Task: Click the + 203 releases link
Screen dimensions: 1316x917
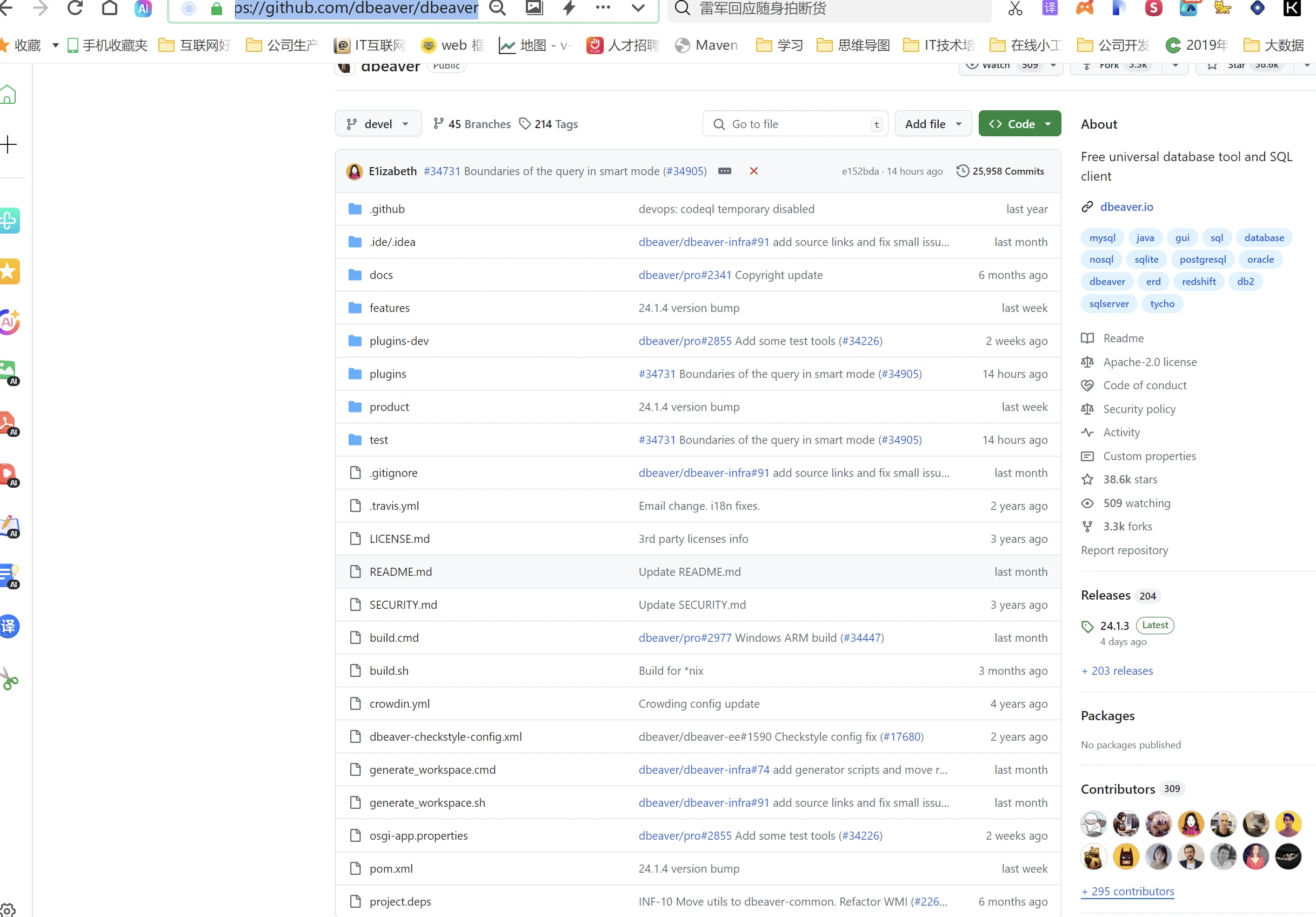Action: point(1117,670)
